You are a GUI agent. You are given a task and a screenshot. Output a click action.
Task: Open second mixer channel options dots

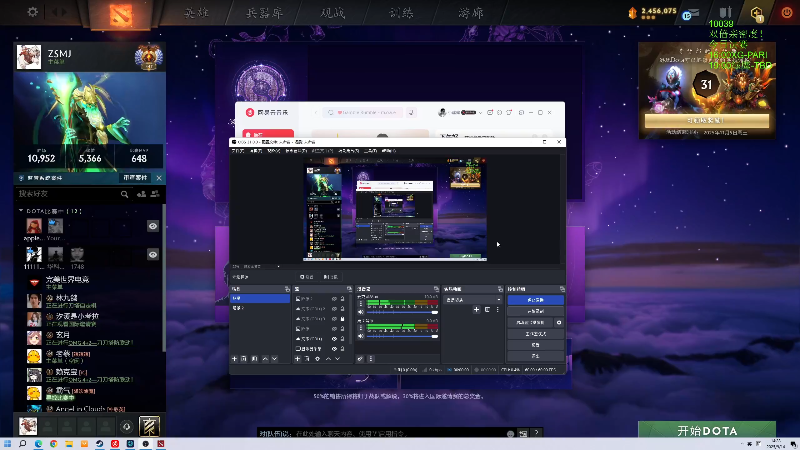tap(361, 328)
